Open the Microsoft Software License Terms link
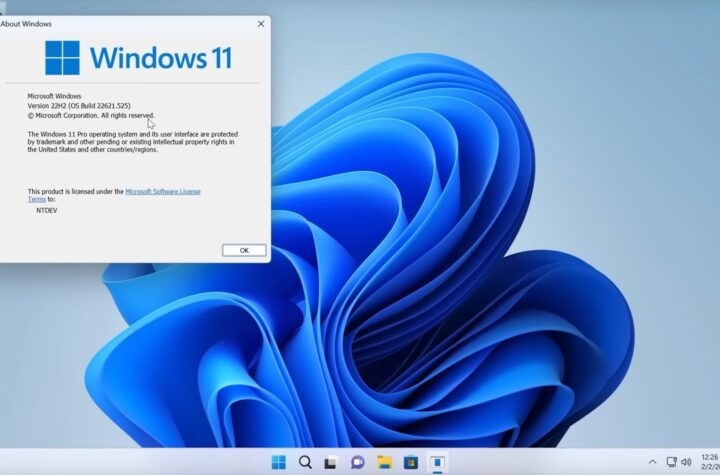This screenshot has width=720, height=475. [162, 191]
